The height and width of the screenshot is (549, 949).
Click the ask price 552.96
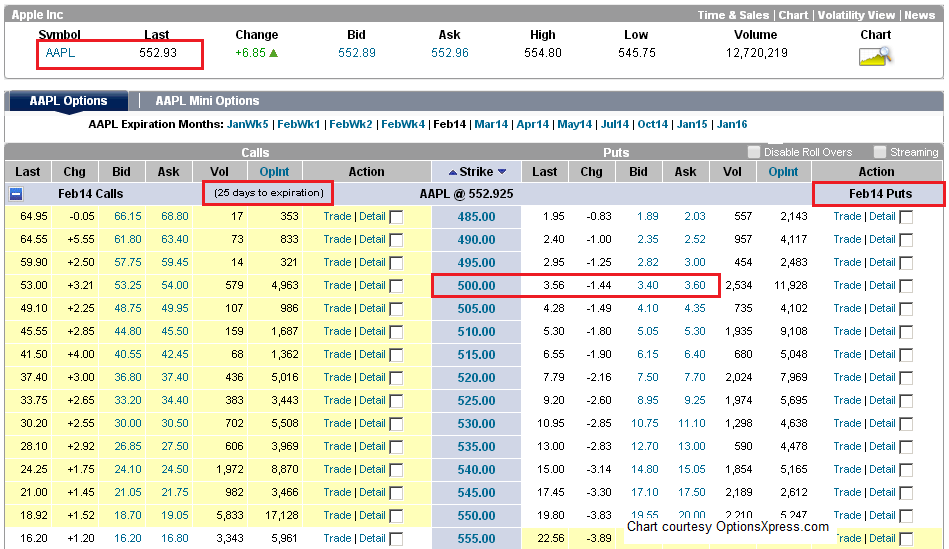(450, 53)
